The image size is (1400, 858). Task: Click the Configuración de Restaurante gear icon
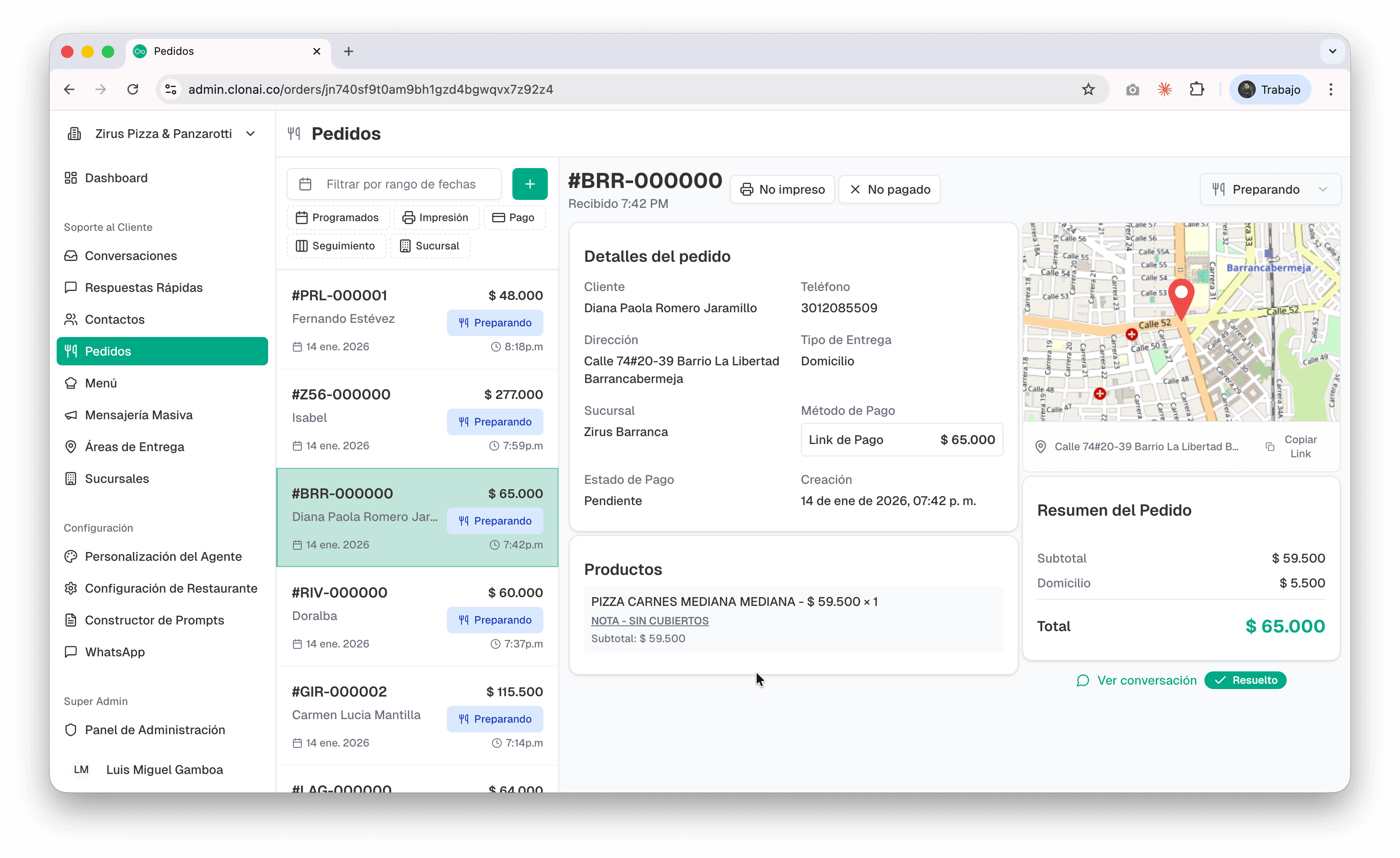coord(70,588)
